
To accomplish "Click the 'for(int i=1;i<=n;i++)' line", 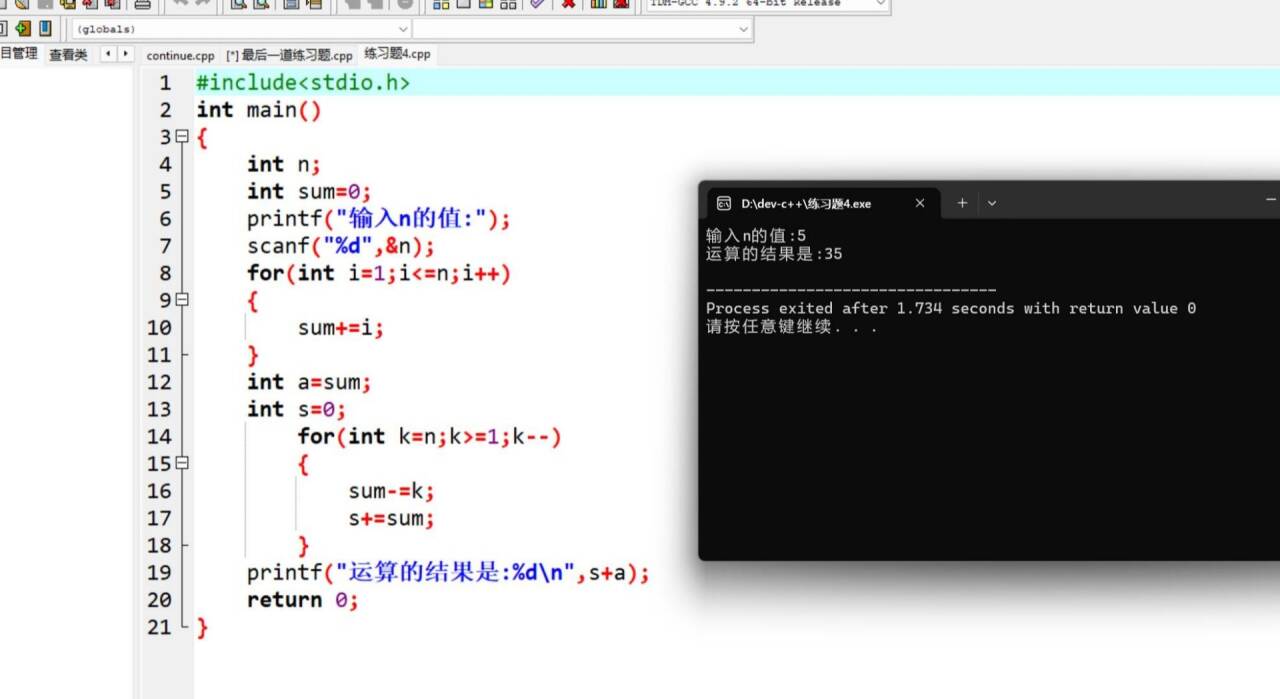I will click(379, 273).
